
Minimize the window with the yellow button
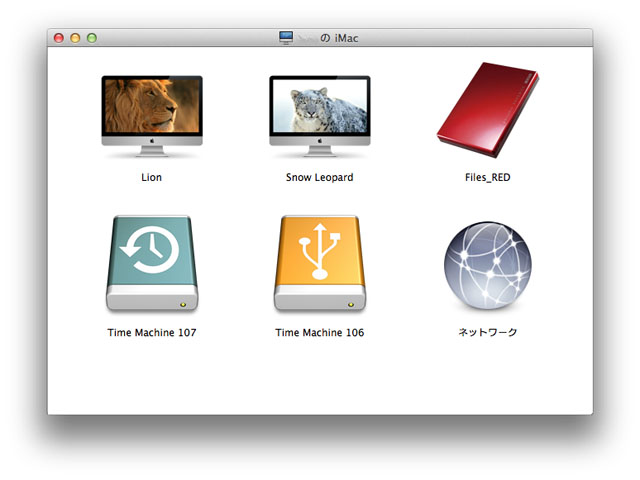(75, 38)
